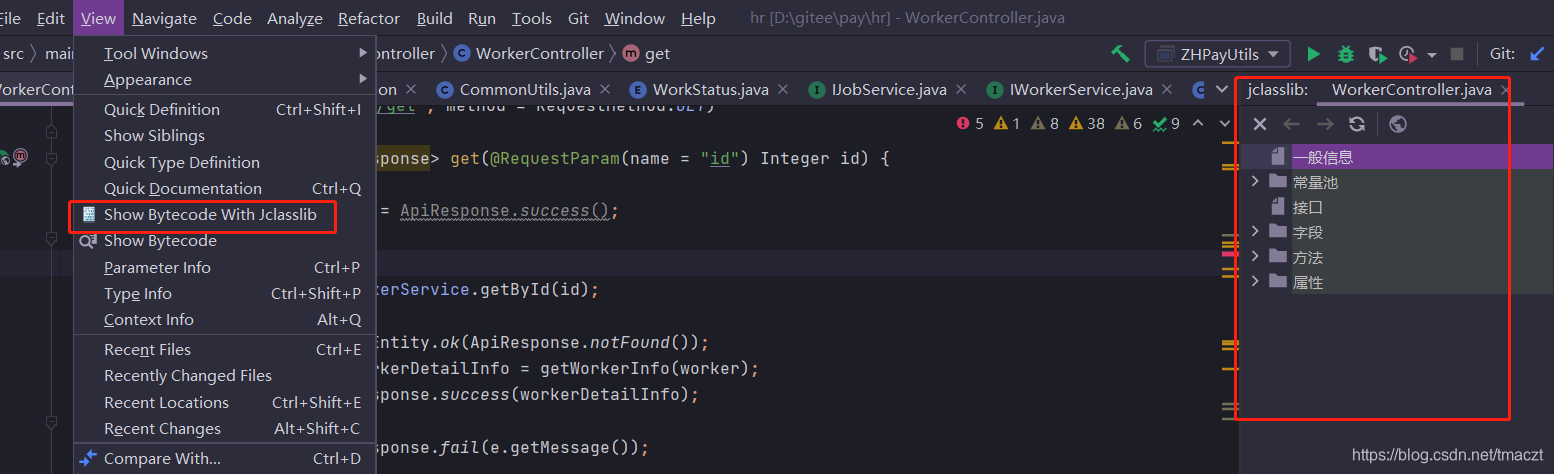Expand the 方法 tree node
The height and width of the screenshot is (474, 1554).
point(1256,257)
